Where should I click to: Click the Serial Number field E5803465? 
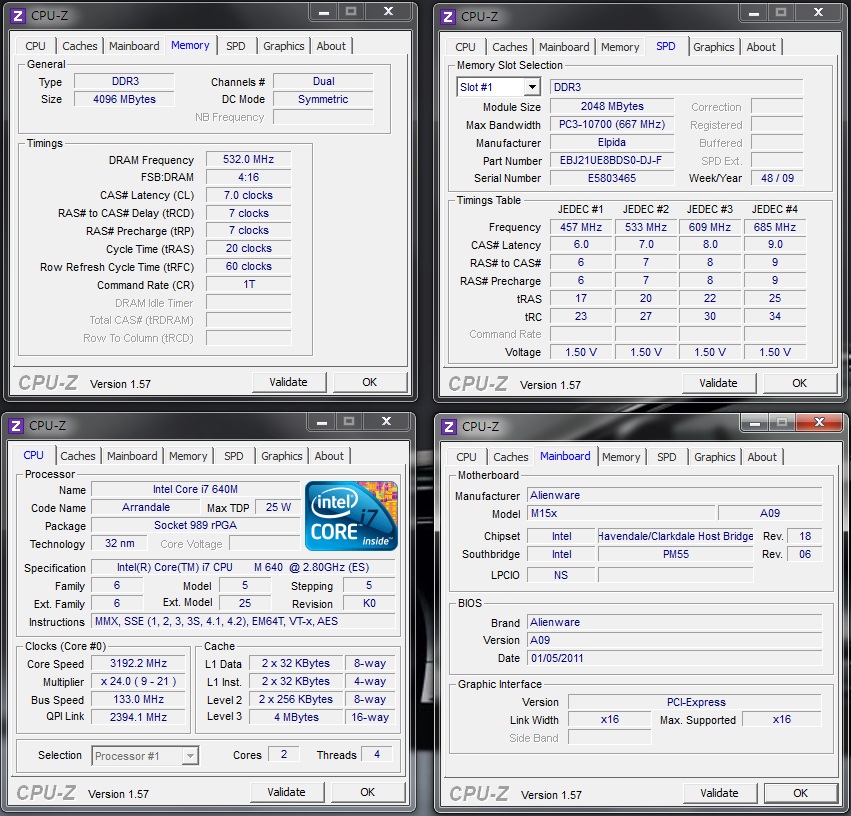612,178
